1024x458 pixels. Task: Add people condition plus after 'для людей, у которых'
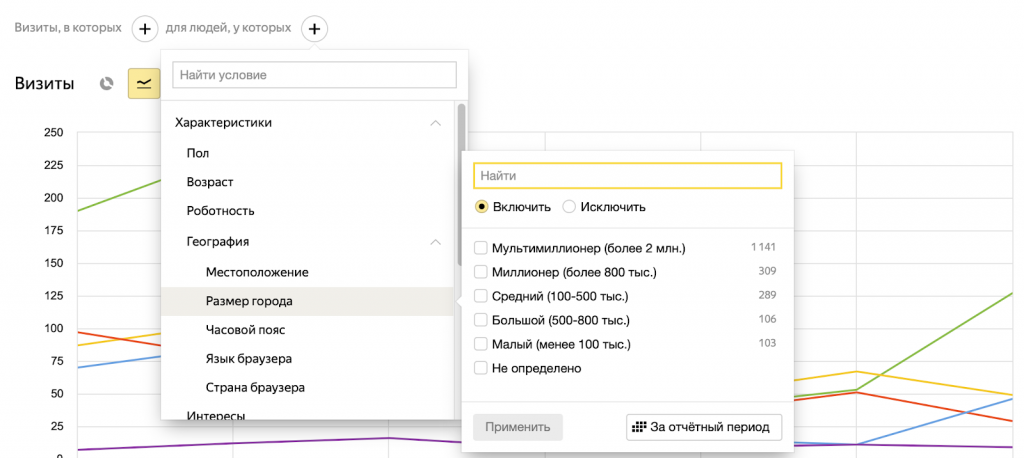tap(315, 29)
